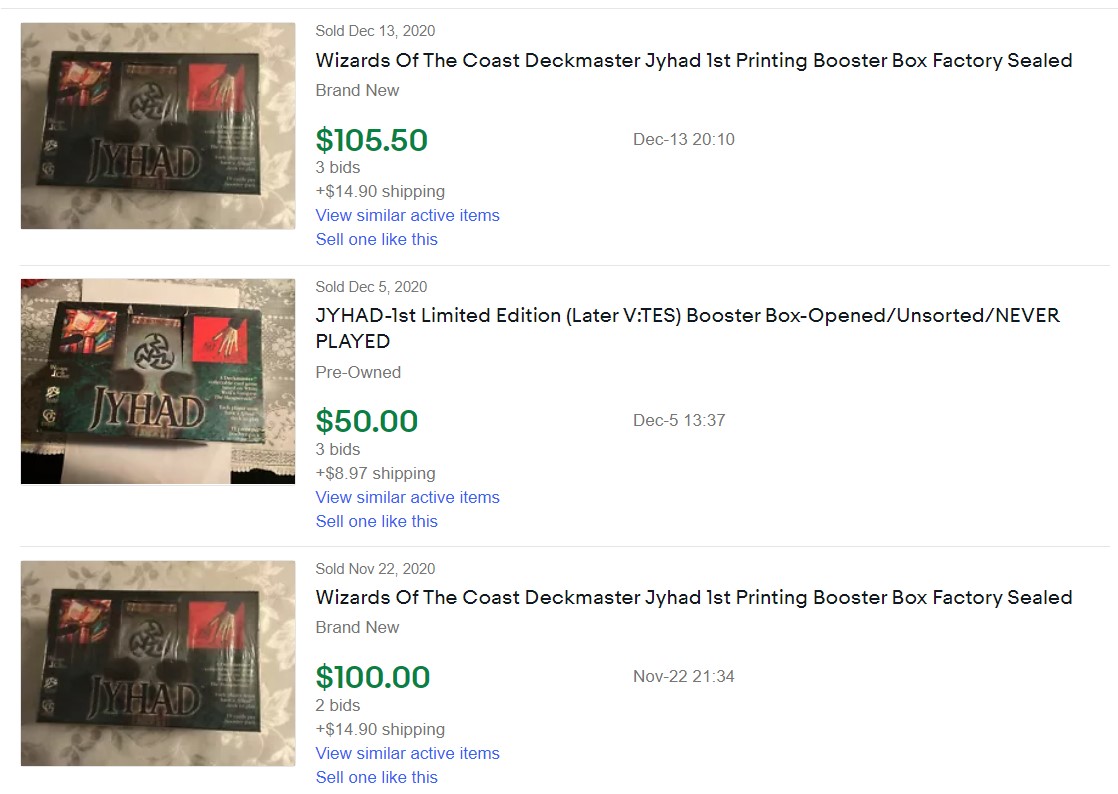Open the Factory Sealed listing title sold Nov 22
The image size is (1118, 794).
pos(693,597)
